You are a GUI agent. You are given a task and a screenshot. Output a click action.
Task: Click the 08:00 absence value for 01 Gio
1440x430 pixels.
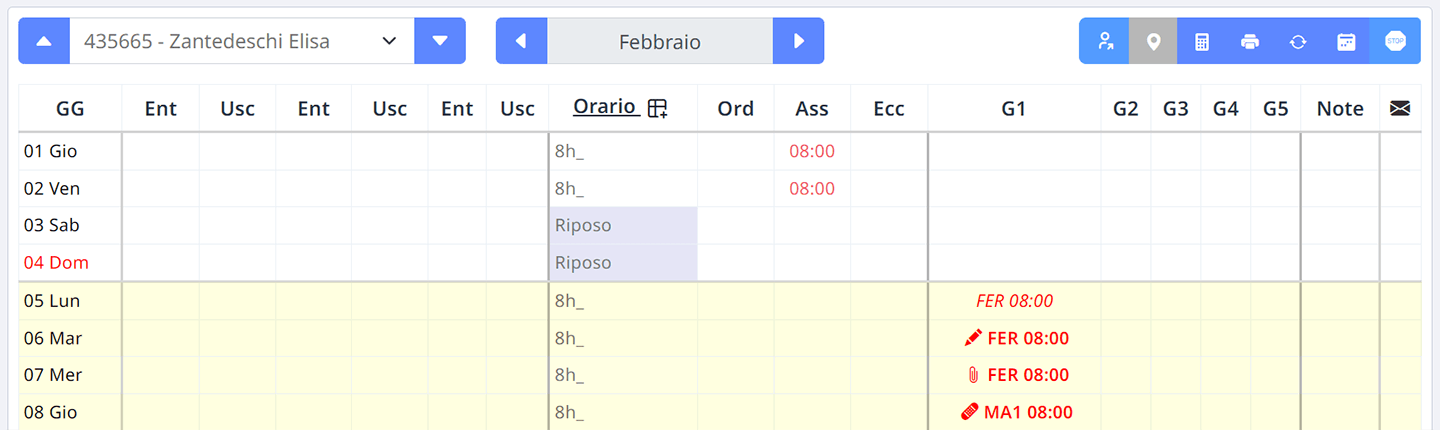coord(812,152)
